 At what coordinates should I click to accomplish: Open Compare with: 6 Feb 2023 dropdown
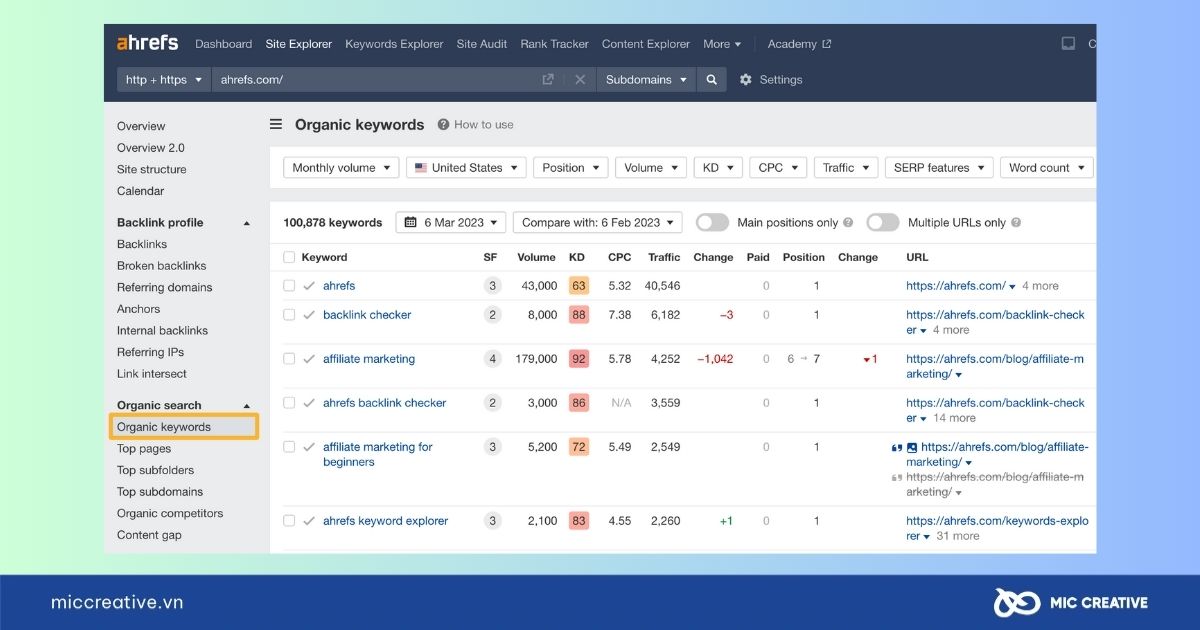[598, 223]
